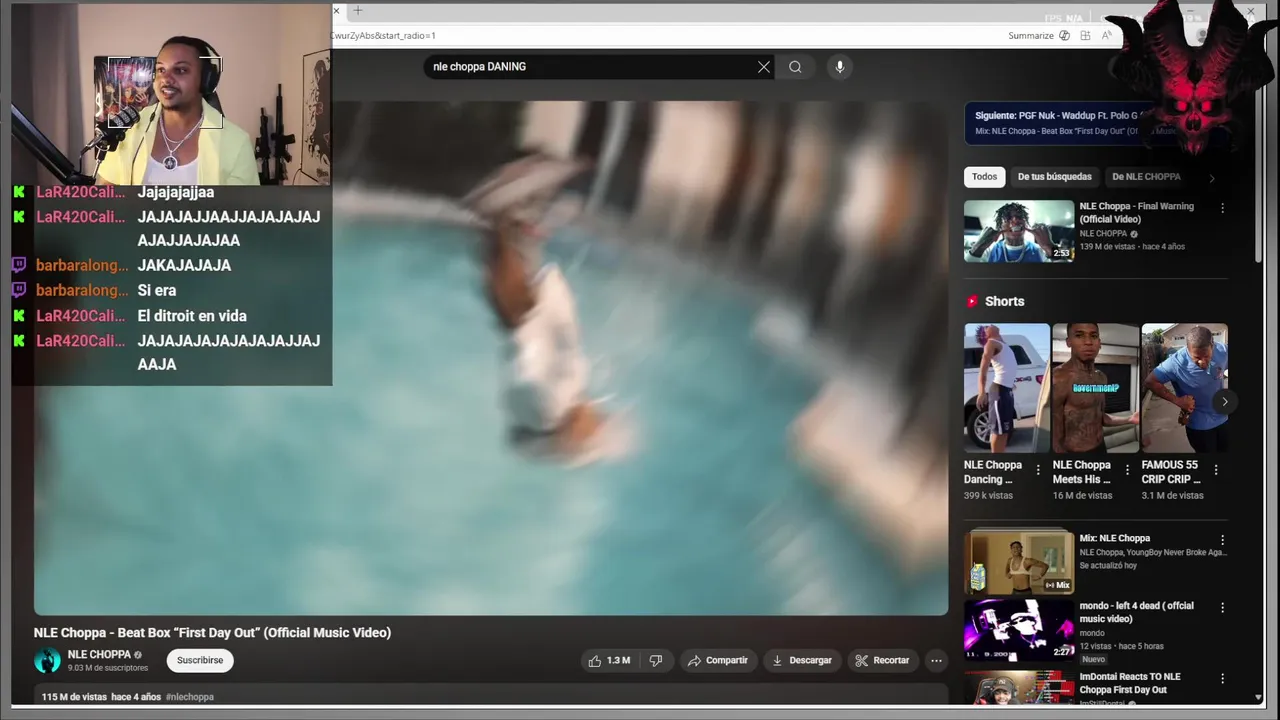Viewport: 1280px width, 720px height.
Task: Start voice search with microphone icon
Action: click(840, 67)
